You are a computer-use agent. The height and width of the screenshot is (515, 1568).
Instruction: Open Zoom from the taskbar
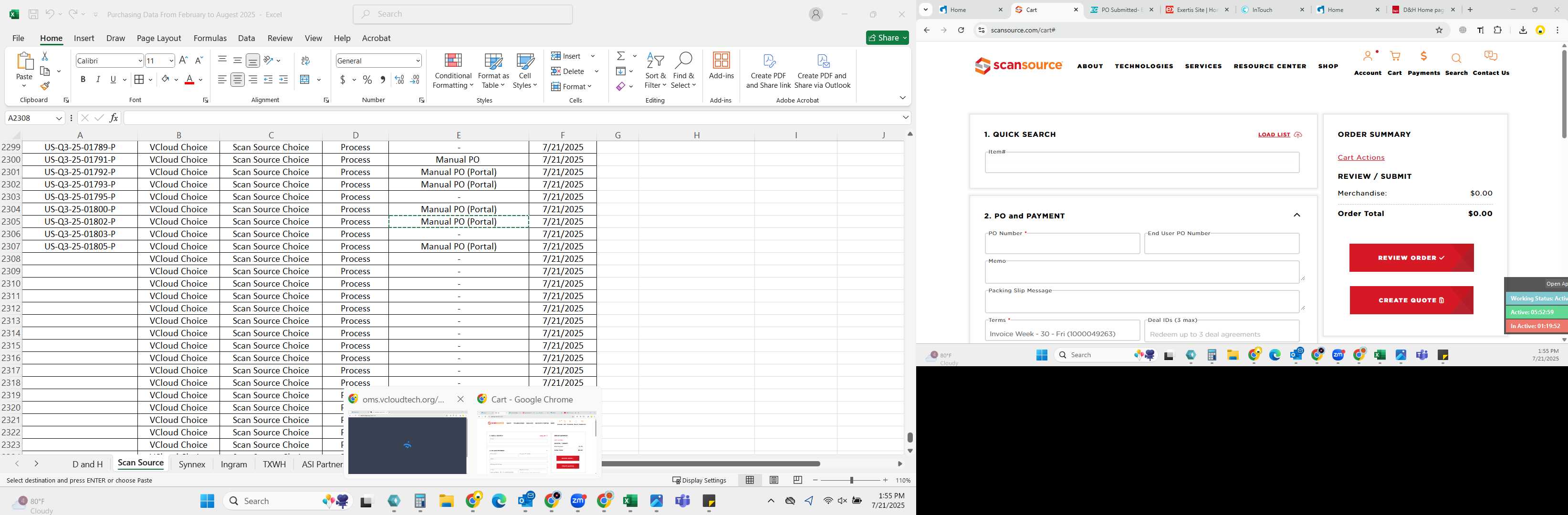(x=578, y=501)
